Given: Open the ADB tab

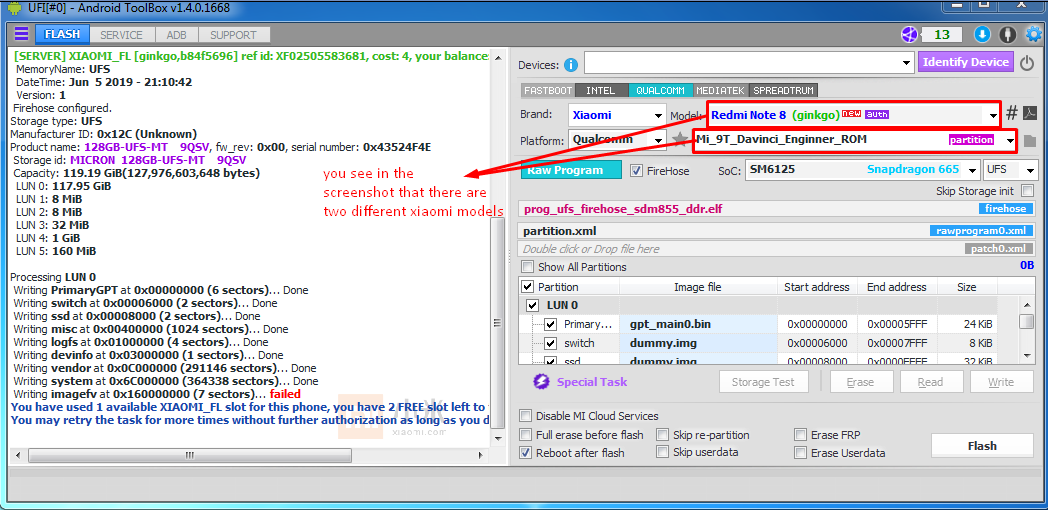Looking at the screenshot, I should [176, 35].
